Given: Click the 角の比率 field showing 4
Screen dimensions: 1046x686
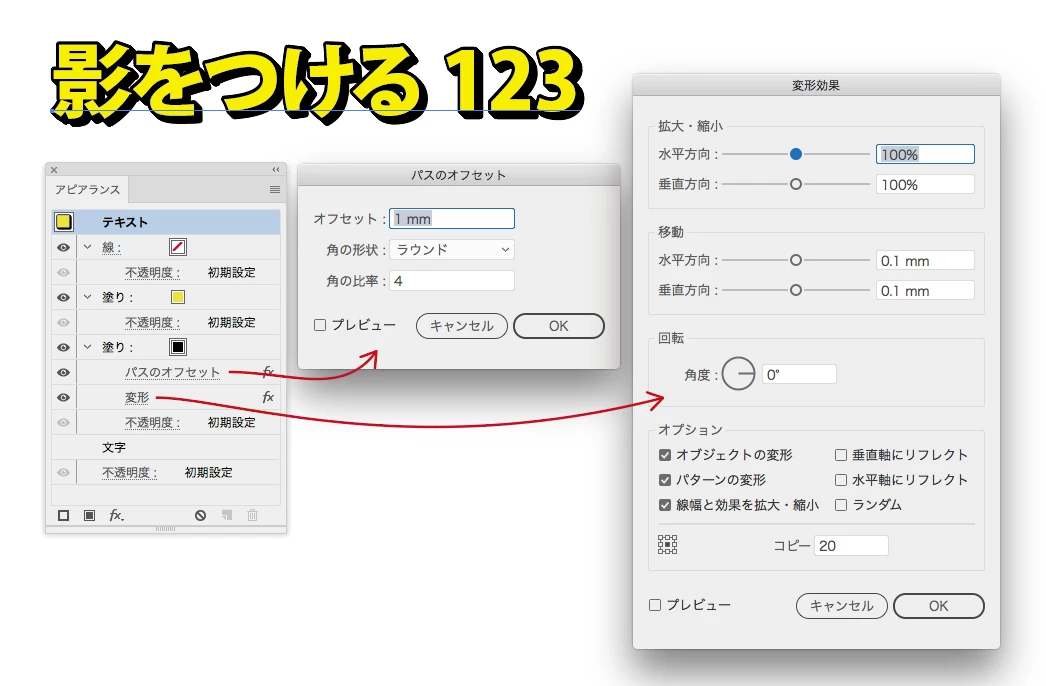Looking at the screenshot, I should coord(452,280).
